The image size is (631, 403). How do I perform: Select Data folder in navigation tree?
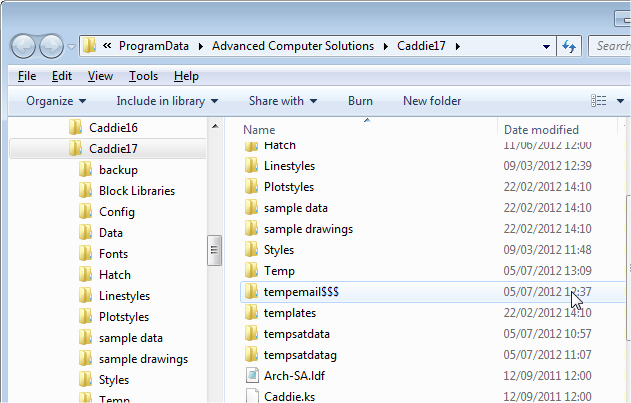coord(111,233)
